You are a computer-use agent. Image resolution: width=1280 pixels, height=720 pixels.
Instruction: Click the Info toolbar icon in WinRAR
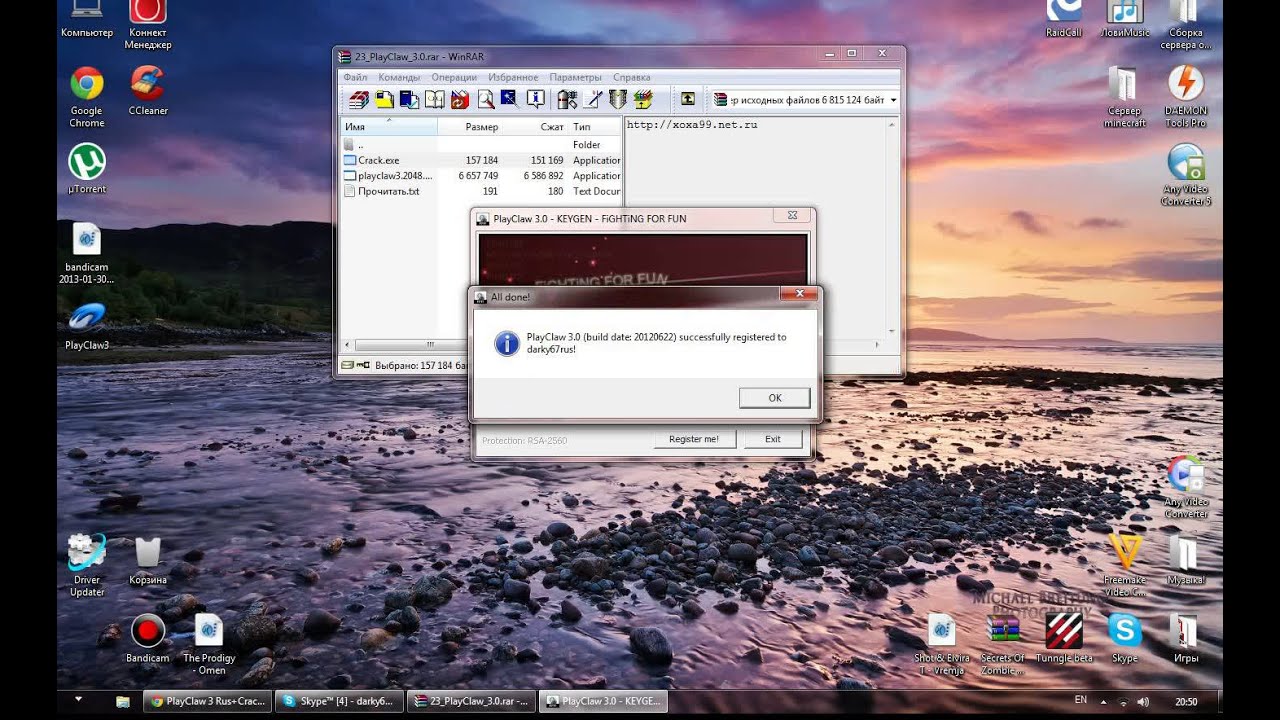pyautogui.click(x=536, y=99)
